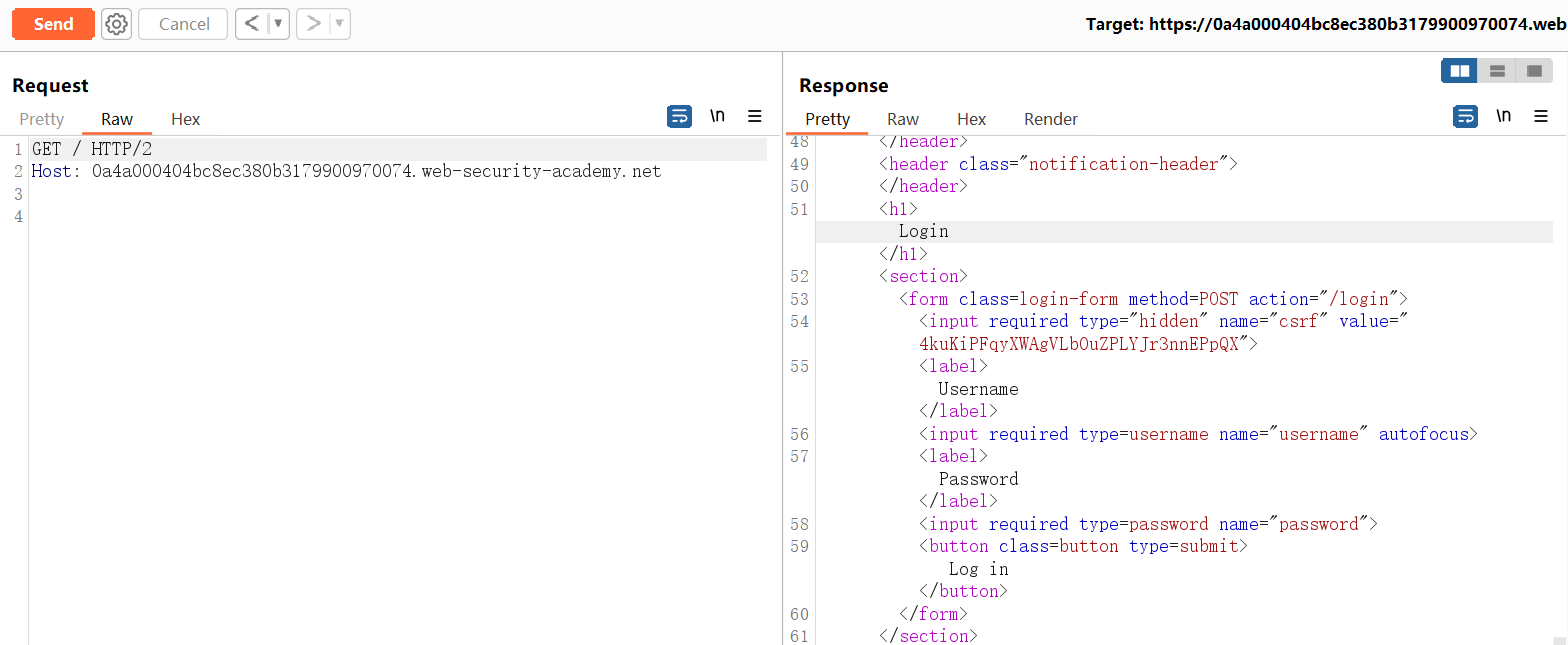Image resolution: width=1568 pixels, height=645 pixels.
Task: Switch to combined tabbed layout view
Action: (1533, 71)
